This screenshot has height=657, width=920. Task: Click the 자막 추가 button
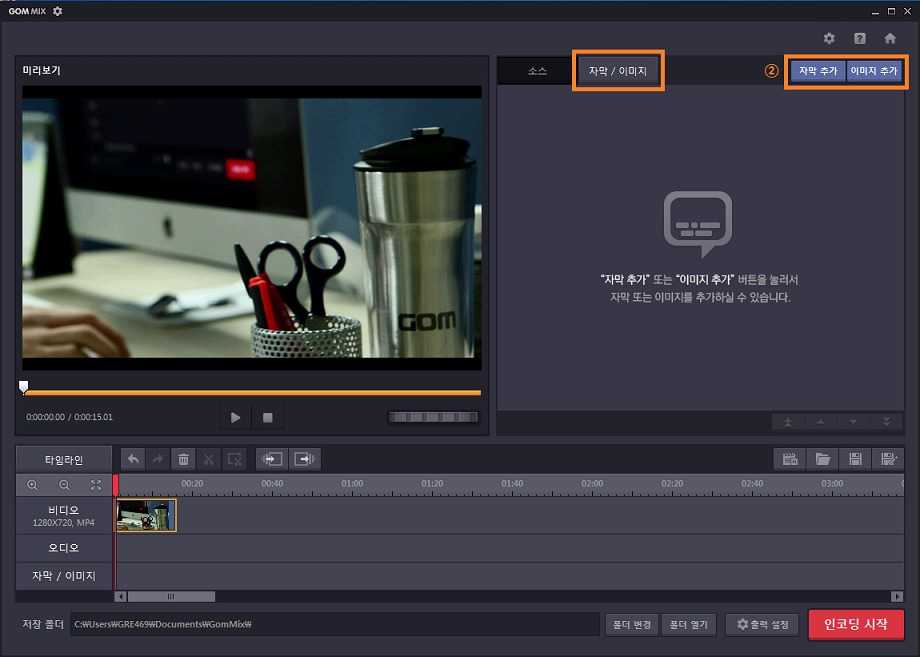pyautogui.click(x=817, y=71)
